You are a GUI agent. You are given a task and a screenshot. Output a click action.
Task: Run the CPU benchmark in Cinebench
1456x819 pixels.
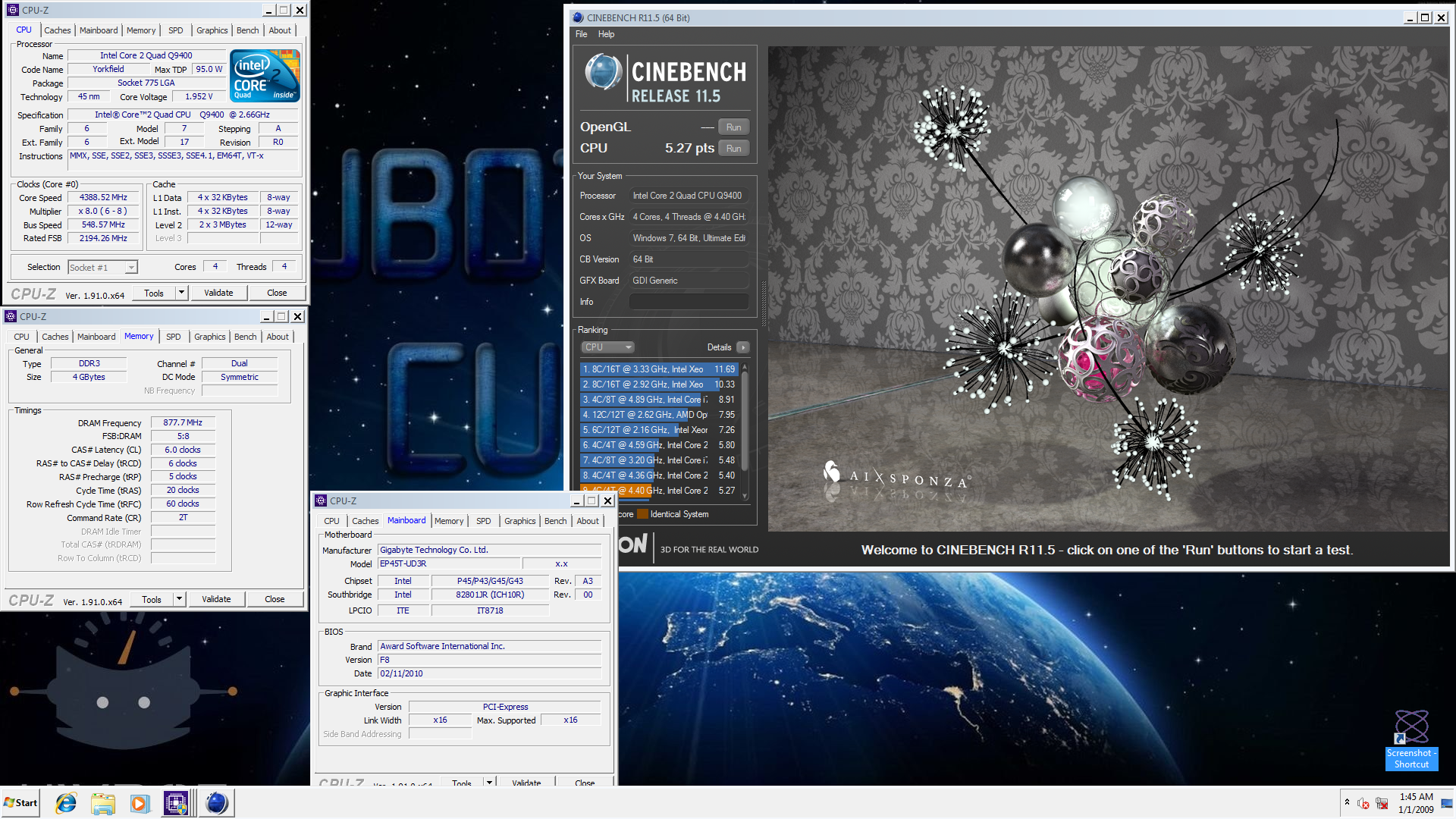tap(733, 149)
